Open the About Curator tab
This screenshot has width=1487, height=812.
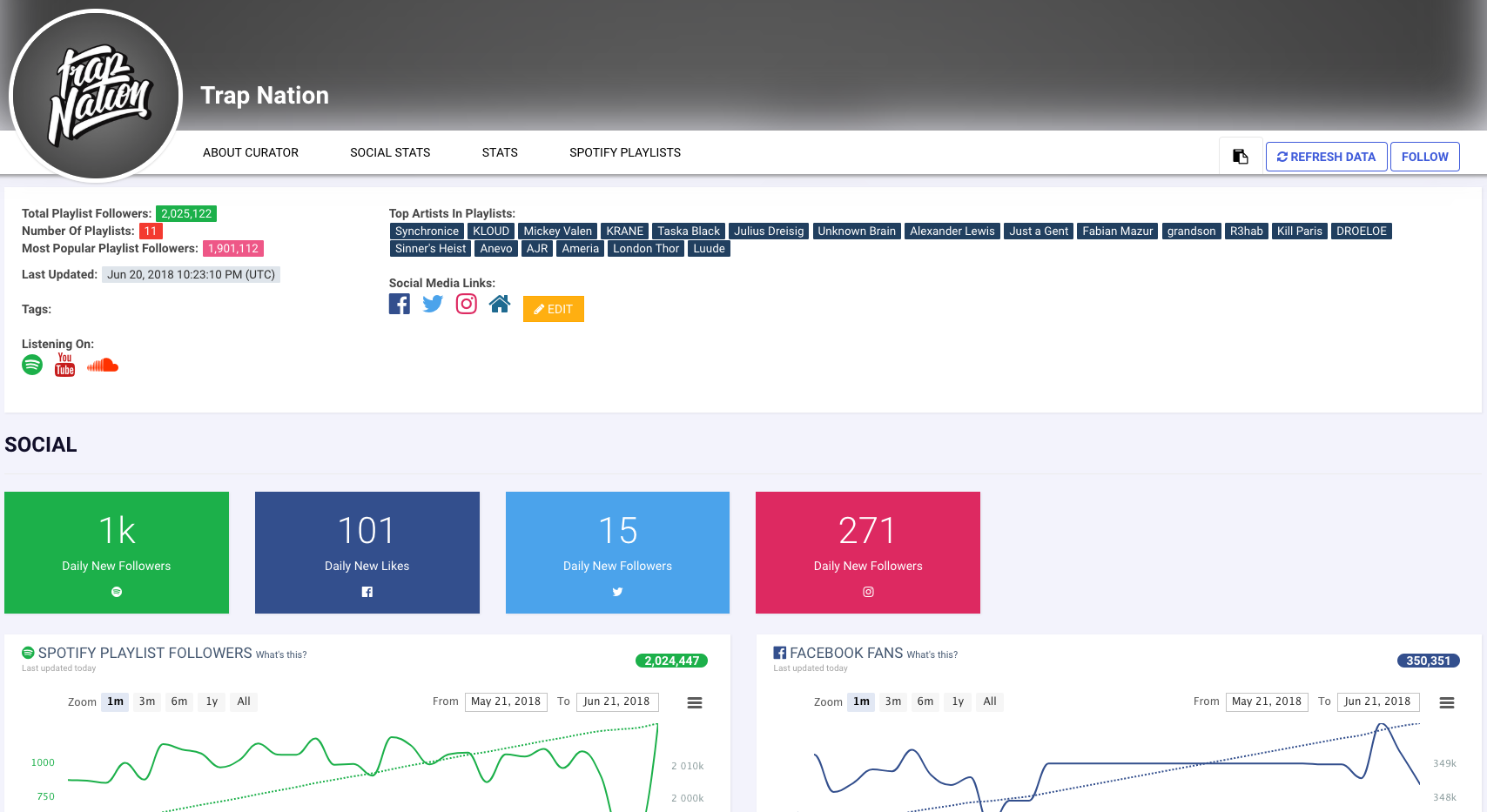tap(251, 152)
